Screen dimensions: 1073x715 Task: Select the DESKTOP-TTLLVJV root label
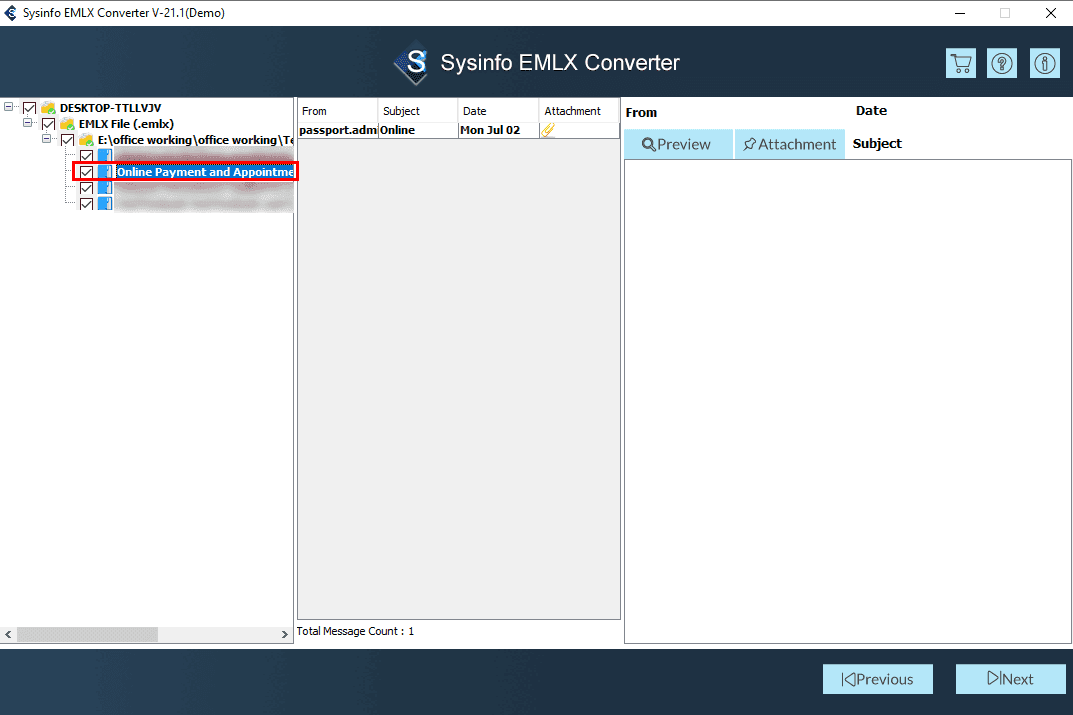tap(110, 108)
